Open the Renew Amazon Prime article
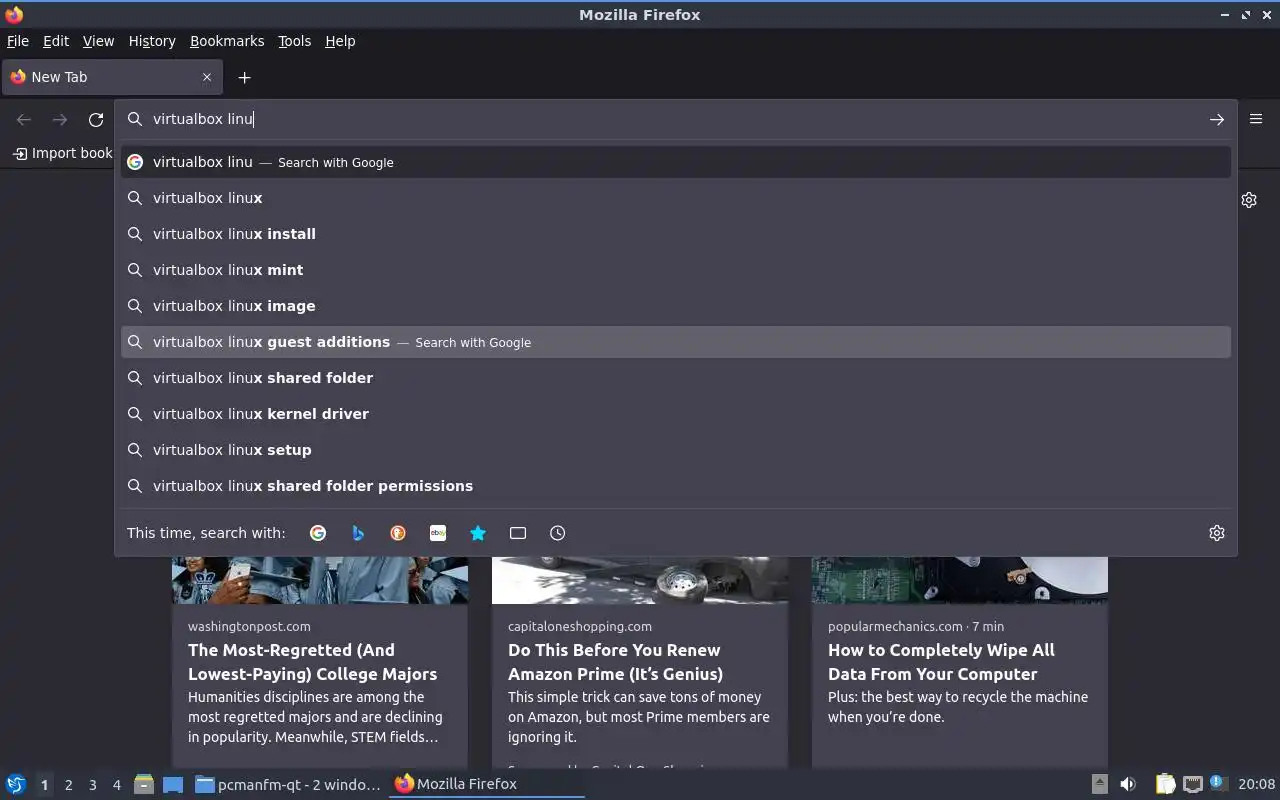This screenshot has height=800, width=1280. [615, 662]
